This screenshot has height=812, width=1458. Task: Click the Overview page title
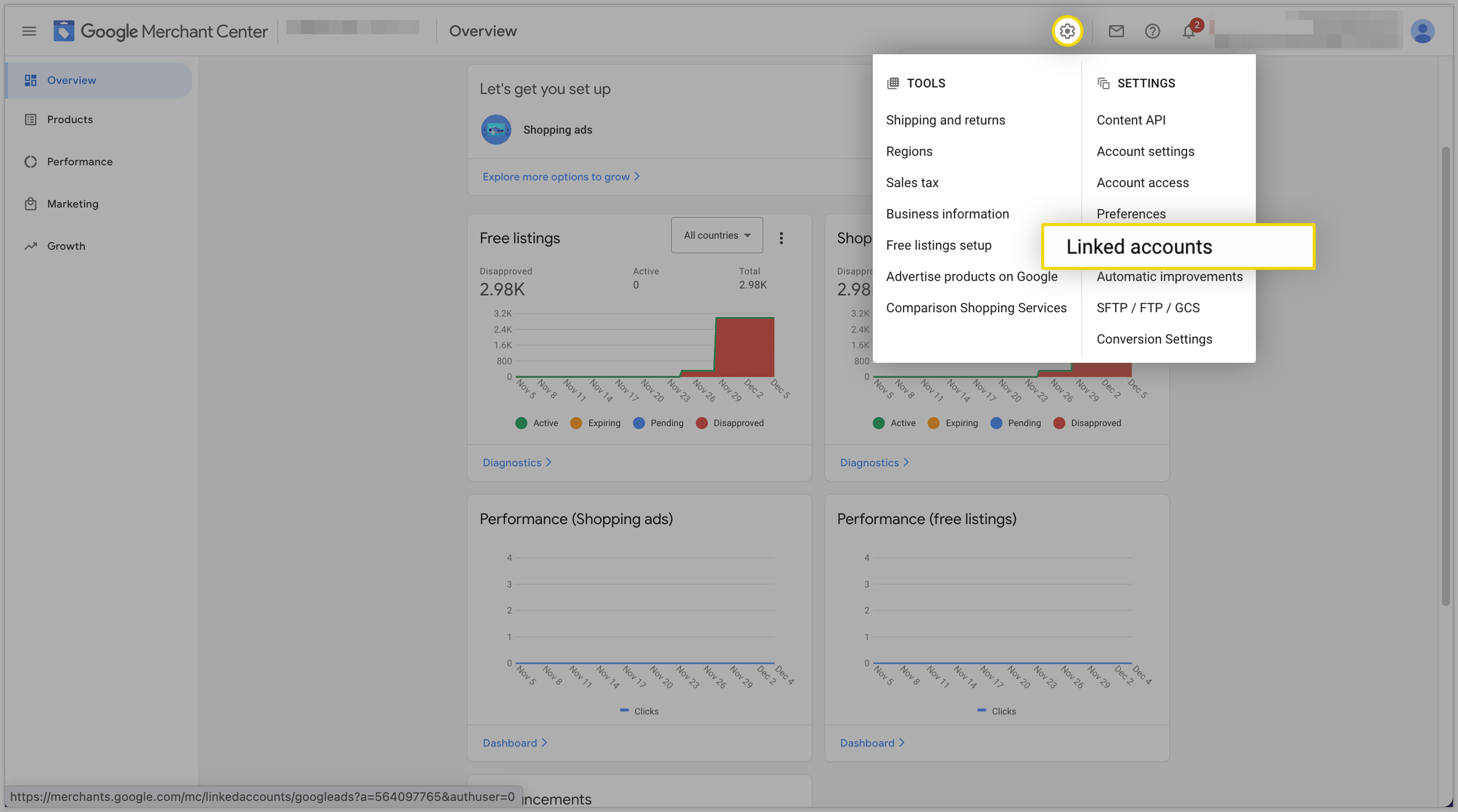pos(482,31)
